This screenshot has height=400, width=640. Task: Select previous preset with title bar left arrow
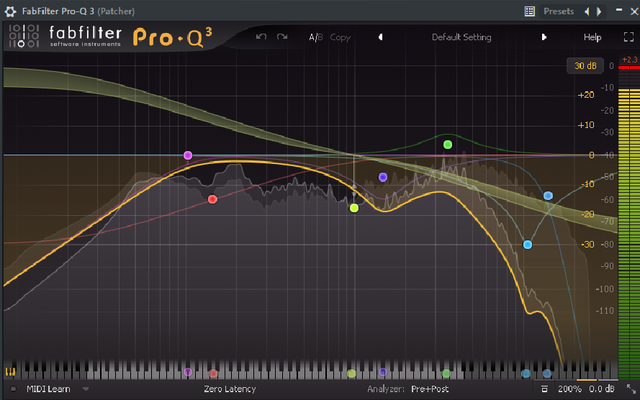tap(587, 11)
